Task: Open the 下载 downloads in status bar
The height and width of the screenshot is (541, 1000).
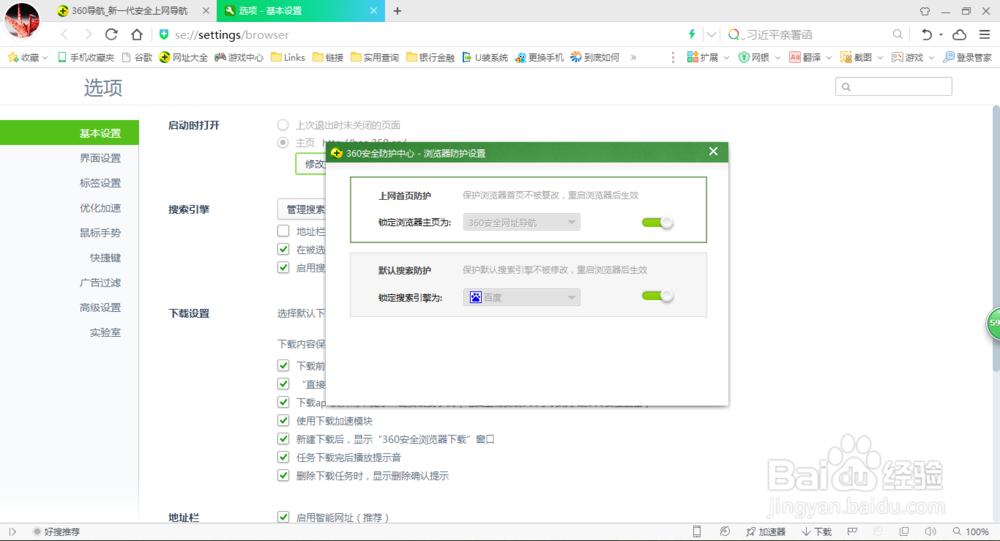Action: pos(817,531)
